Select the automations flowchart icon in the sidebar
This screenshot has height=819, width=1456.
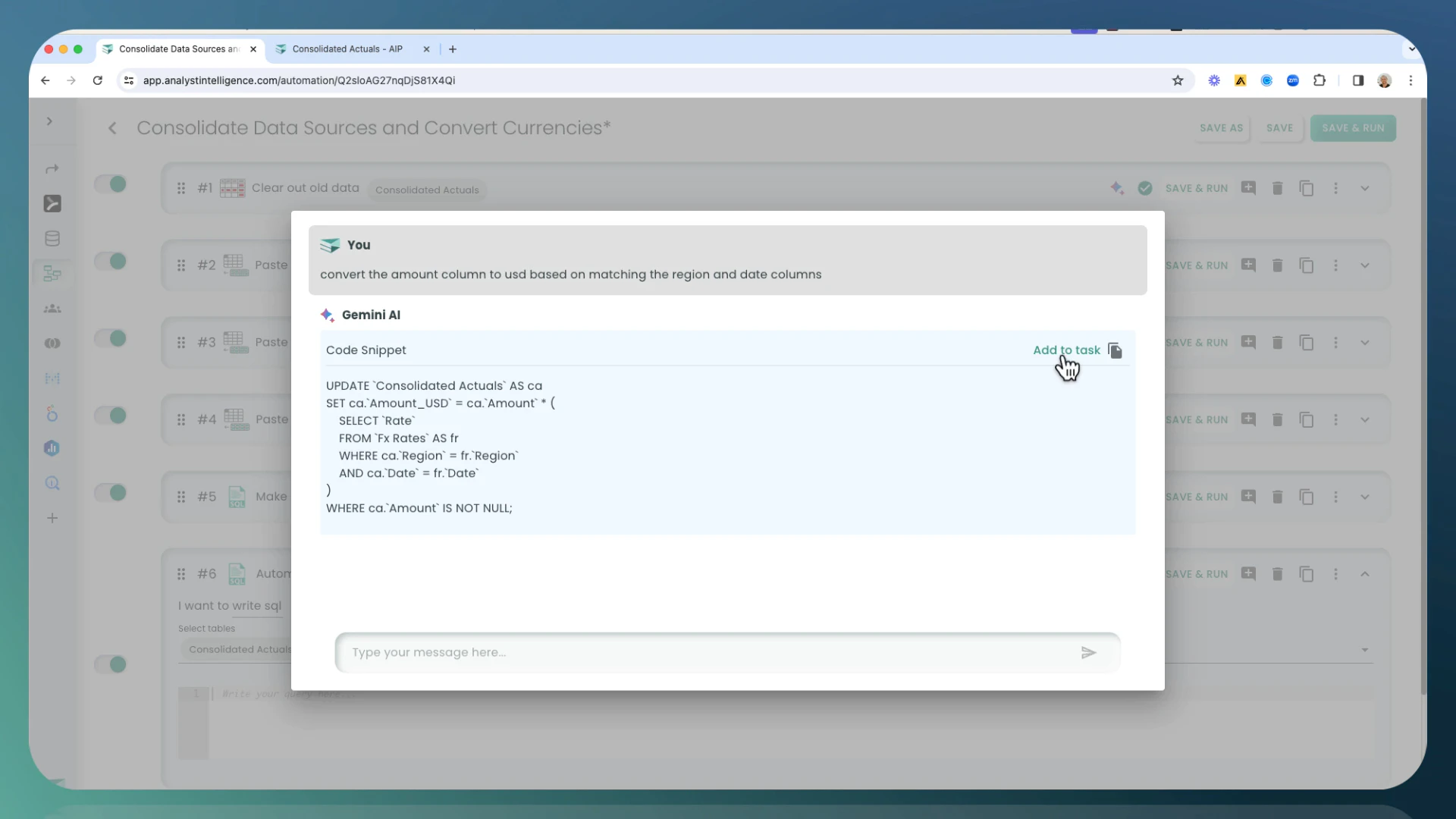[x=52, y=274]
